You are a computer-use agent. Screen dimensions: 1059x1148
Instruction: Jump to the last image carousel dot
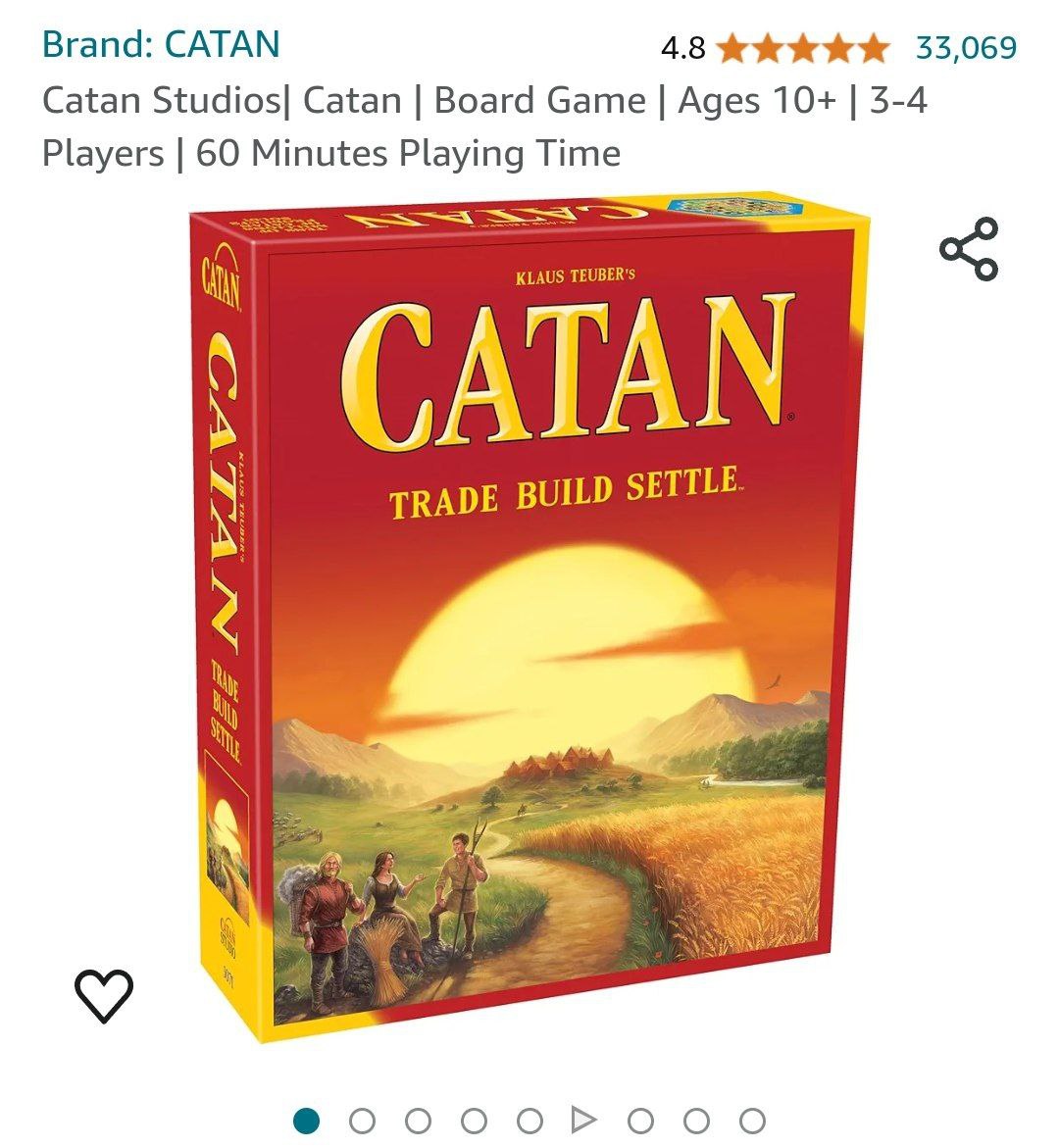point(752,1121)
